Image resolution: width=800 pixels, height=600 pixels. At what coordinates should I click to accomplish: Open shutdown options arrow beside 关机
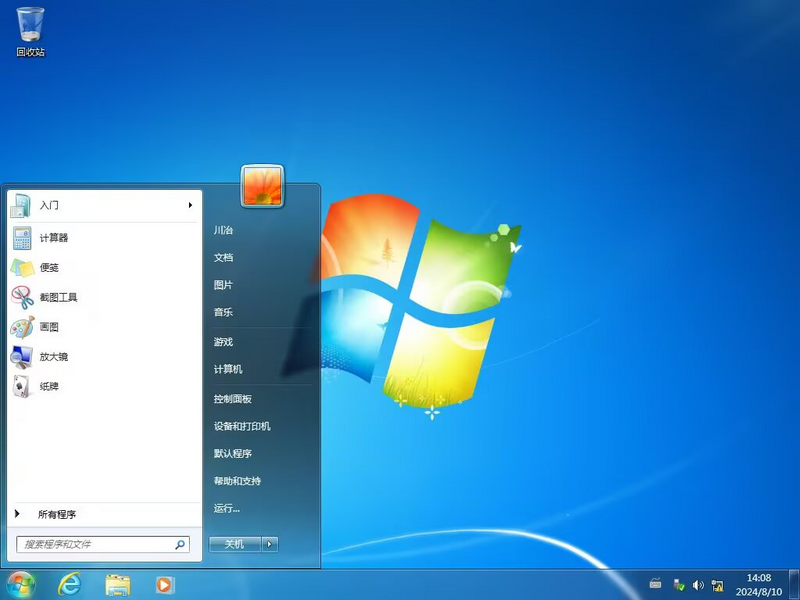(x=271, y=544)
